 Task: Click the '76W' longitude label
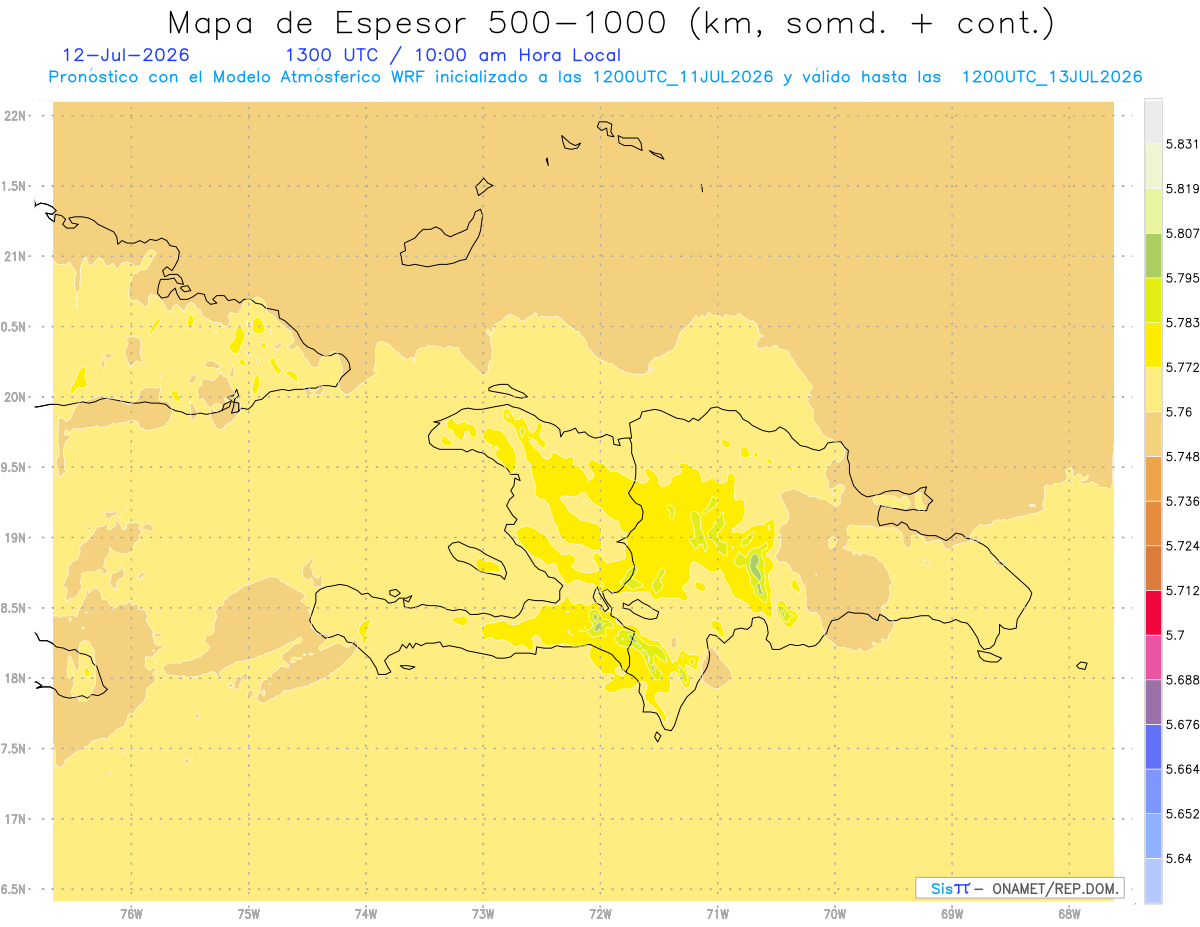pyautogui.click(x=132, y=914)
